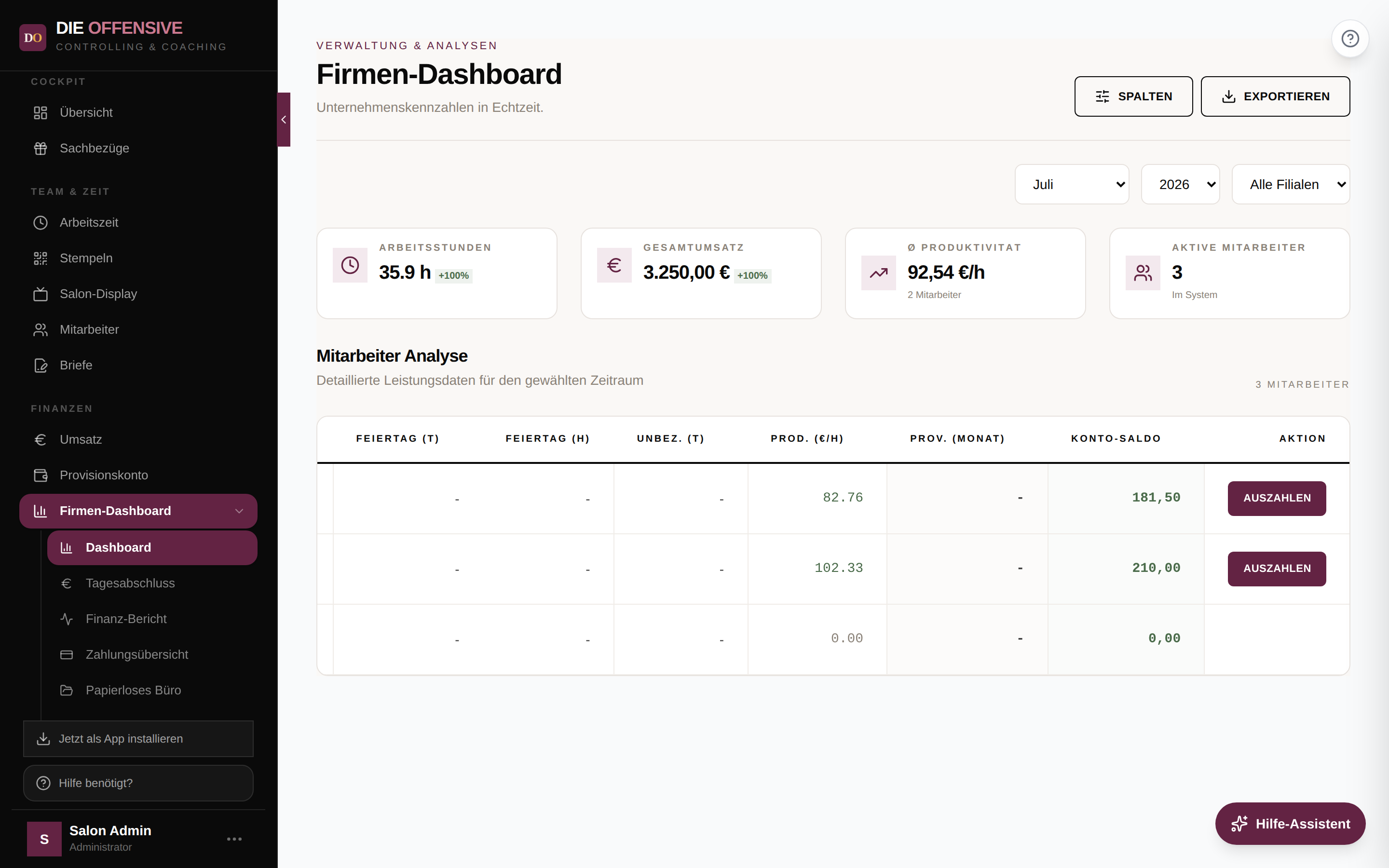This screenshot has width=1389, height=868.
Task: Open Stempeln menu item
Action: point(138,258)
